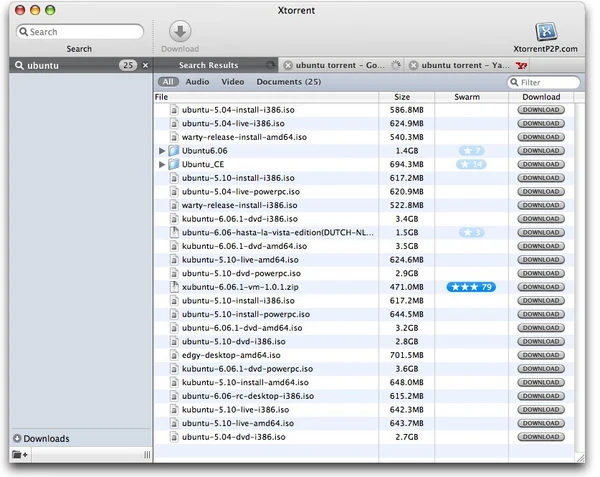Click the star 3 swarm badge
600x477 pixels.
(471, 233)
